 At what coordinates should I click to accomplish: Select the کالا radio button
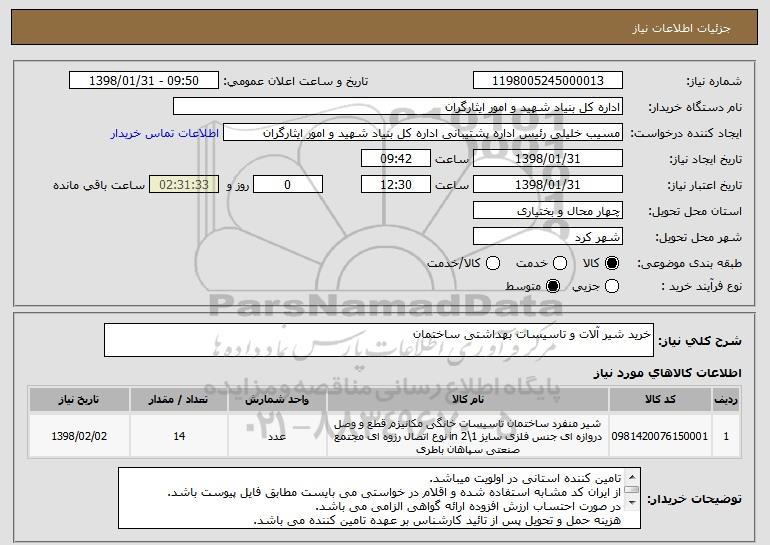[612, 263]
